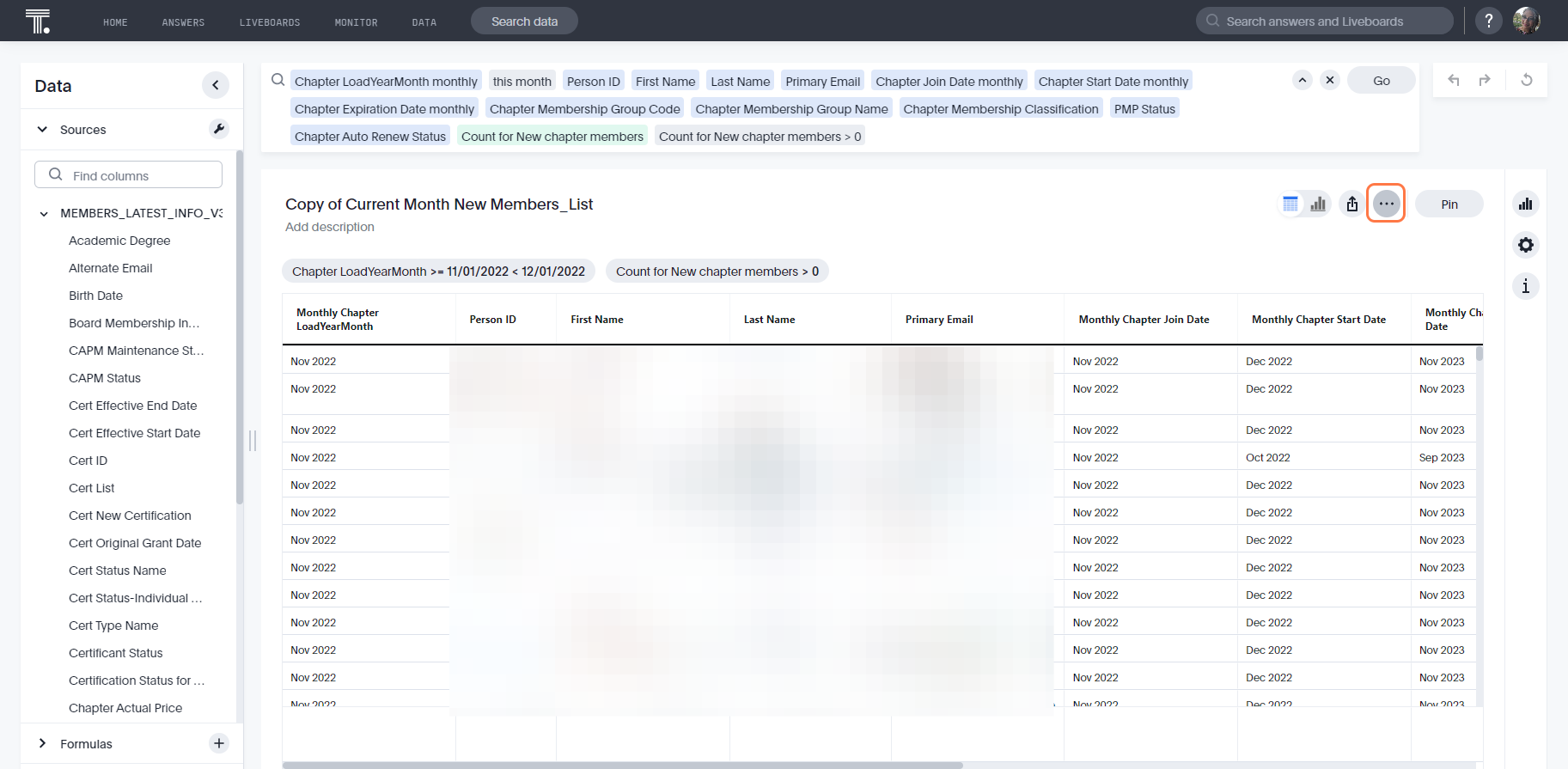This screenshot has width=1568, height=769.
Task: Collapse the search bar with the up chevron
Action: (1303, 80)
